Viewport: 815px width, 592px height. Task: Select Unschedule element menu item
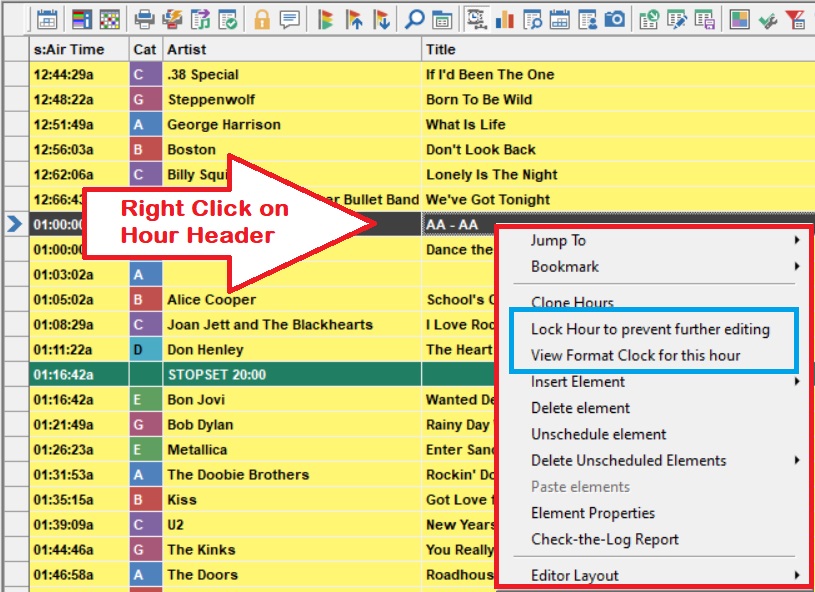click(598, 434)
